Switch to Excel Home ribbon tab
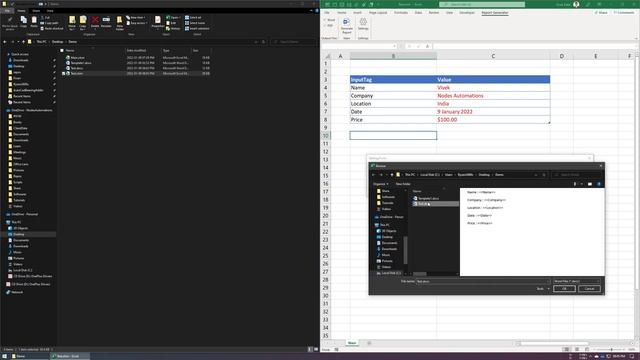Screen dimensions: 640x360 pyautogui.click(x=342, y=13)
